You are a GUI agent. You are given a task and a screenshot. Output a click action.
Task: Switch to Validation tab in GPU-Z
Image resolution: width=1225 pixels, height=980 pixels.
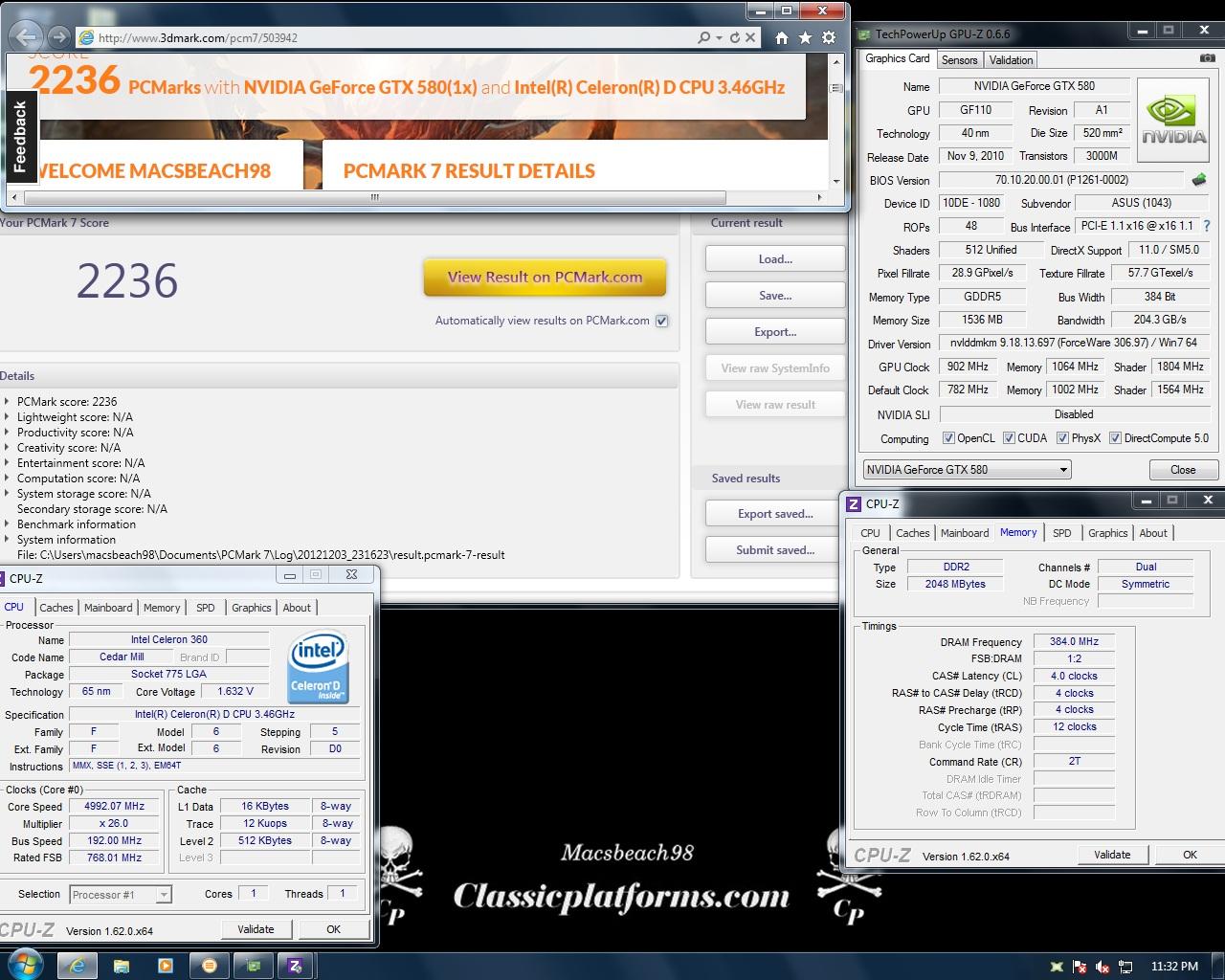coord(1011,59)
